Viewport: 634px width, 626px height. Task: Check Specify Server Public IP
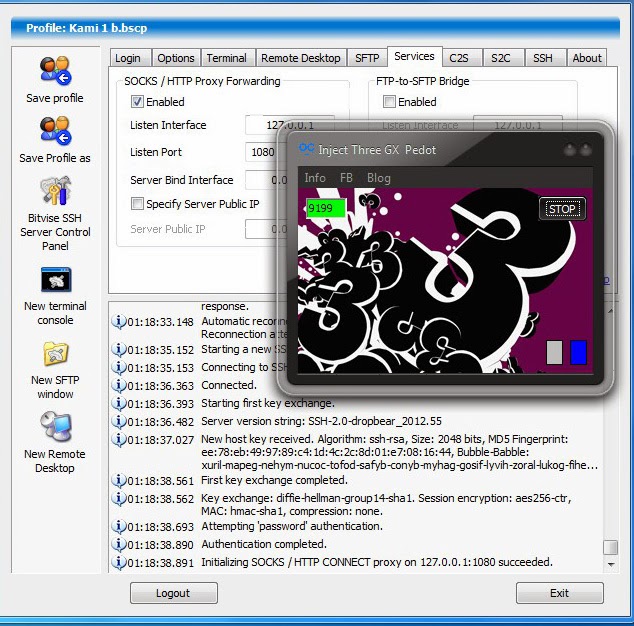137,203
